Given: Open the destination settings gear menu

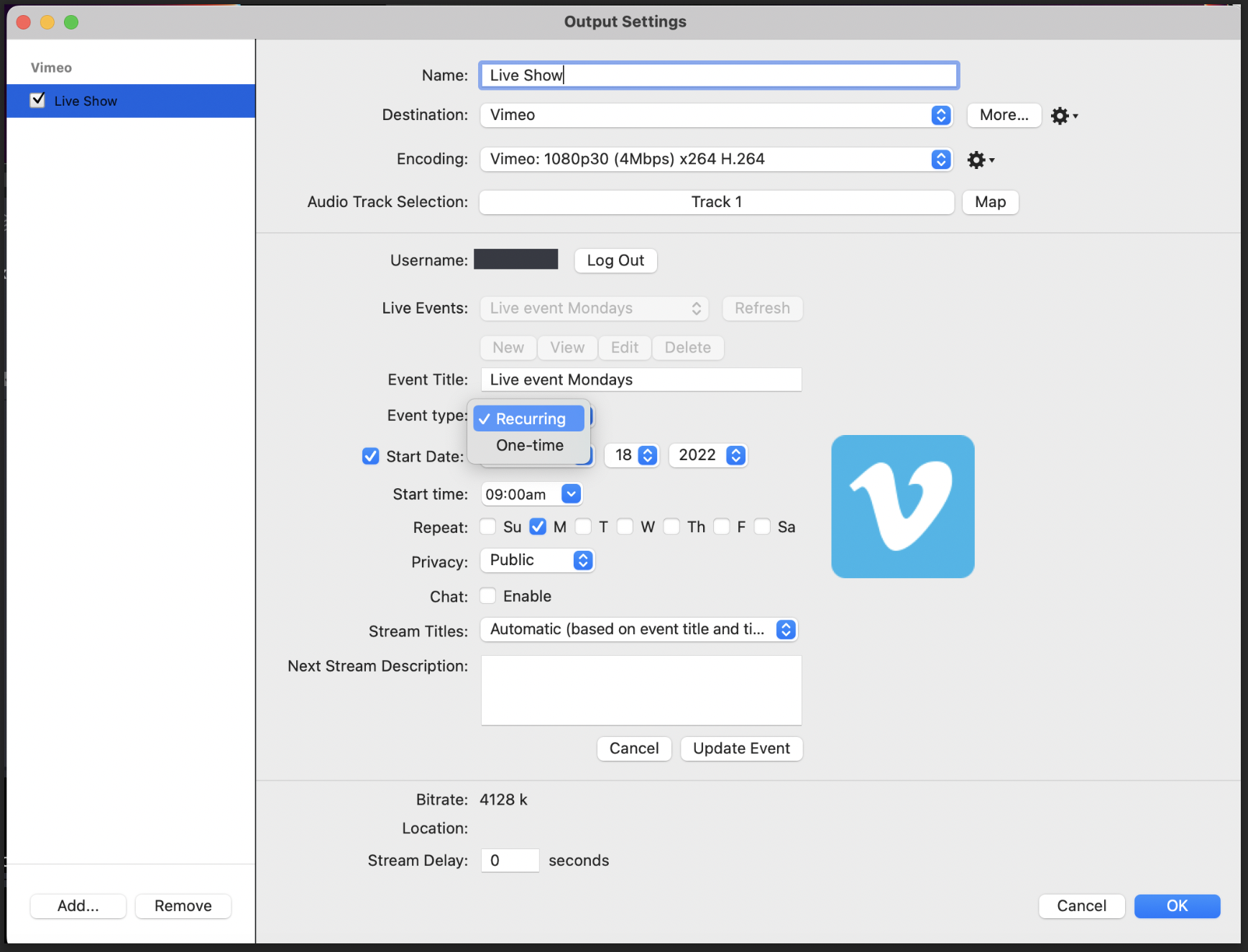Looking at the screenshot, I should tap(1063, 116).
